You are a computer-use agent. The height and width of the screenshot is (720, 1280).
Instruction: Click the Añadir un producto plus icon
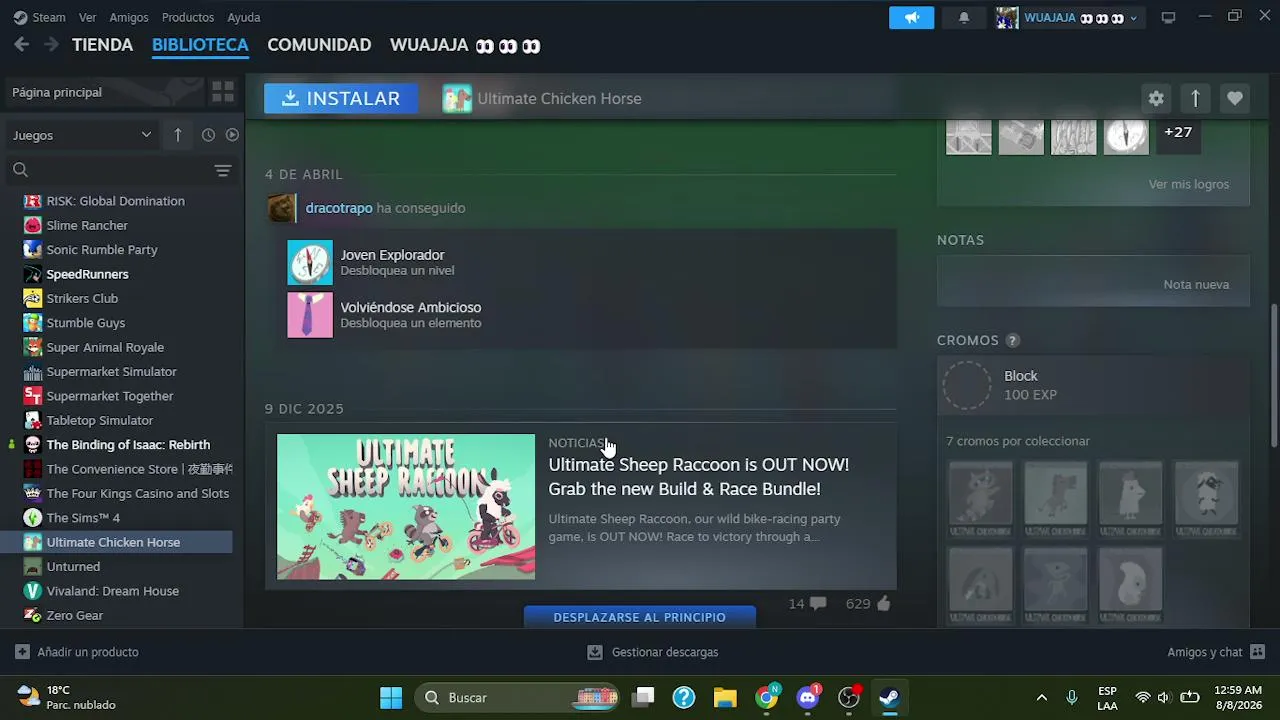22,652
